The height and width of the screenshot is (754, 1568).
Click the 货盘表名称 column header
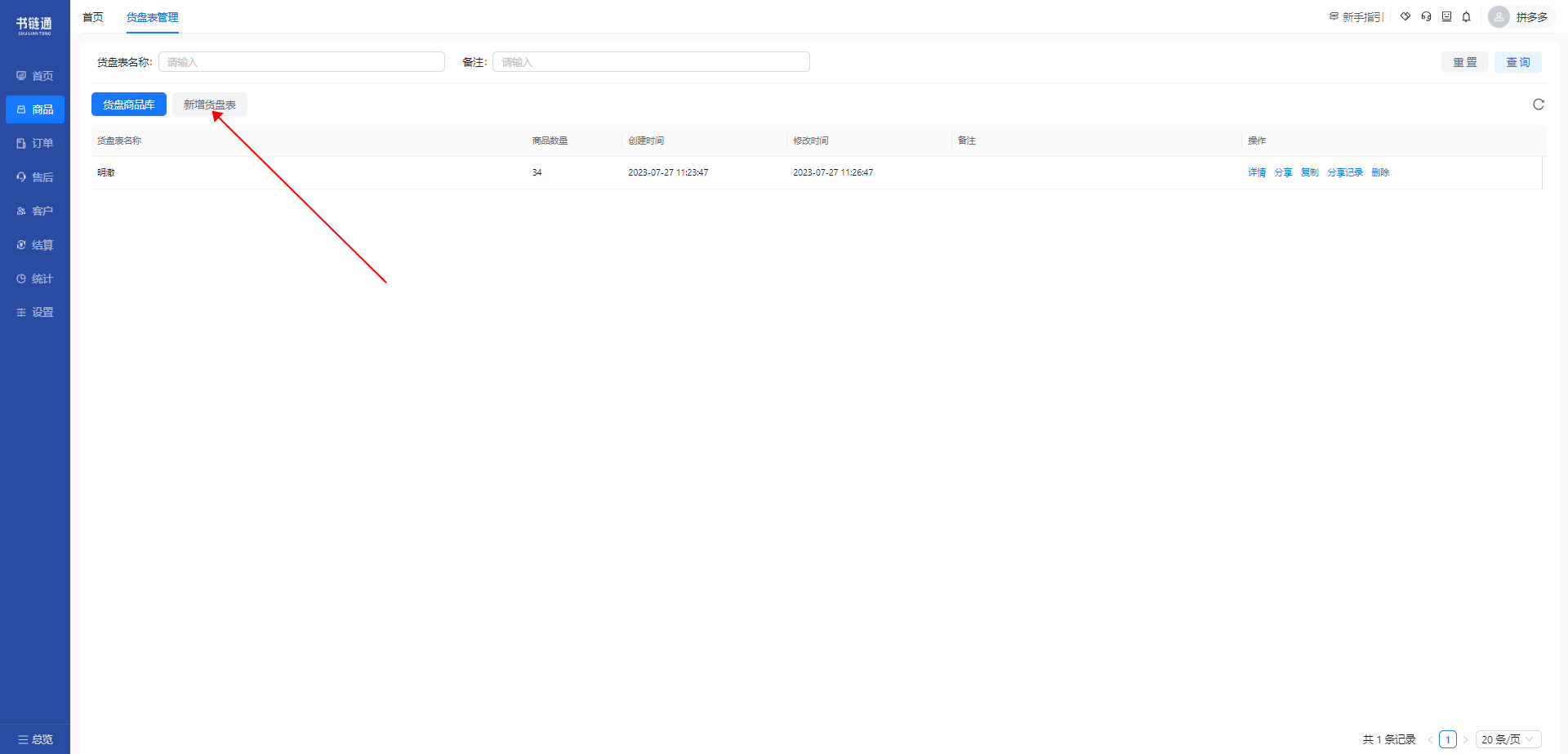pyautogui.click(x=119, y=141)
